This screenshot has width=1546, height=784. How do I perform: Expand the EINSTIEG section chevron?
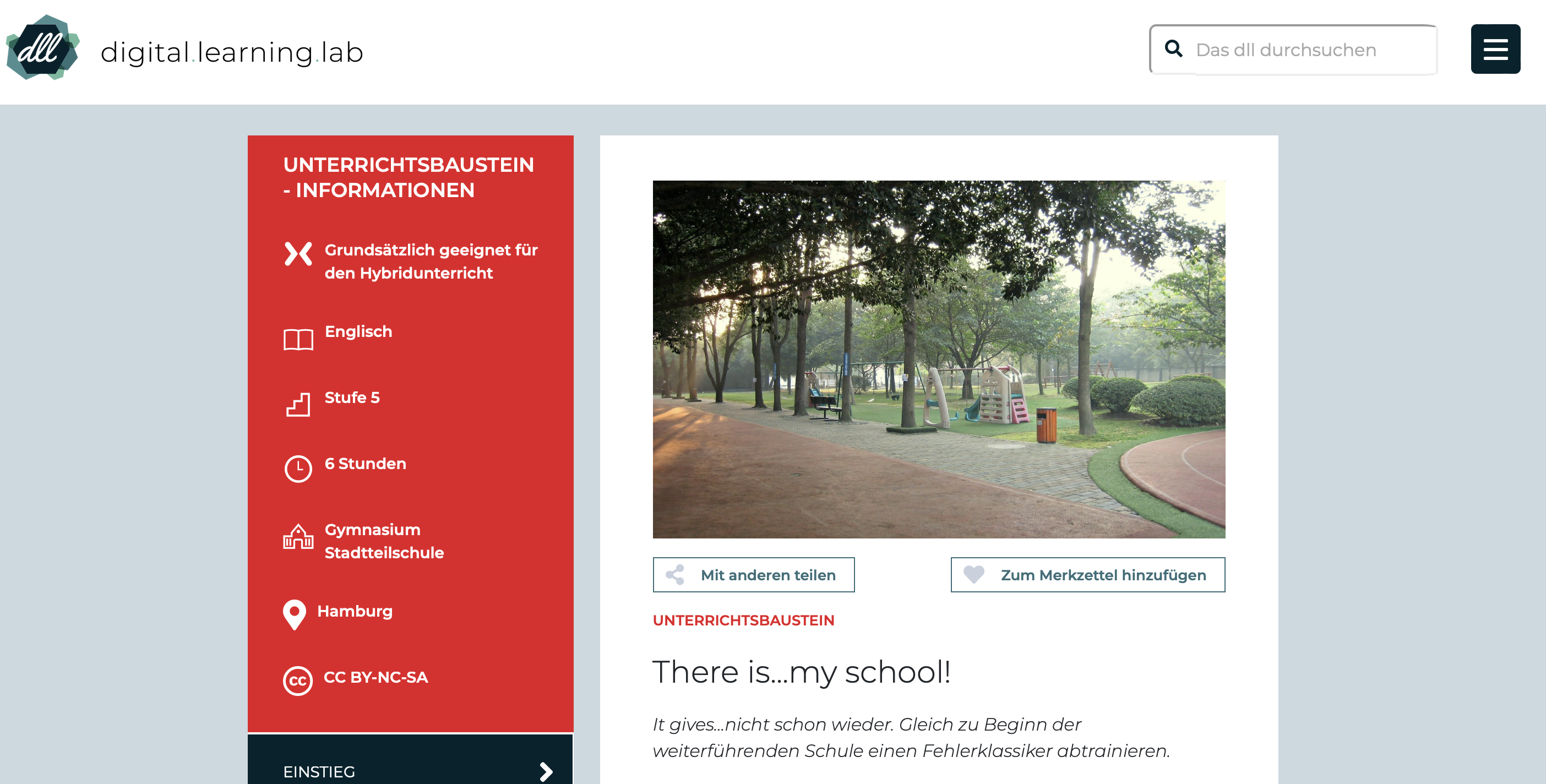(x=545, y=771)
